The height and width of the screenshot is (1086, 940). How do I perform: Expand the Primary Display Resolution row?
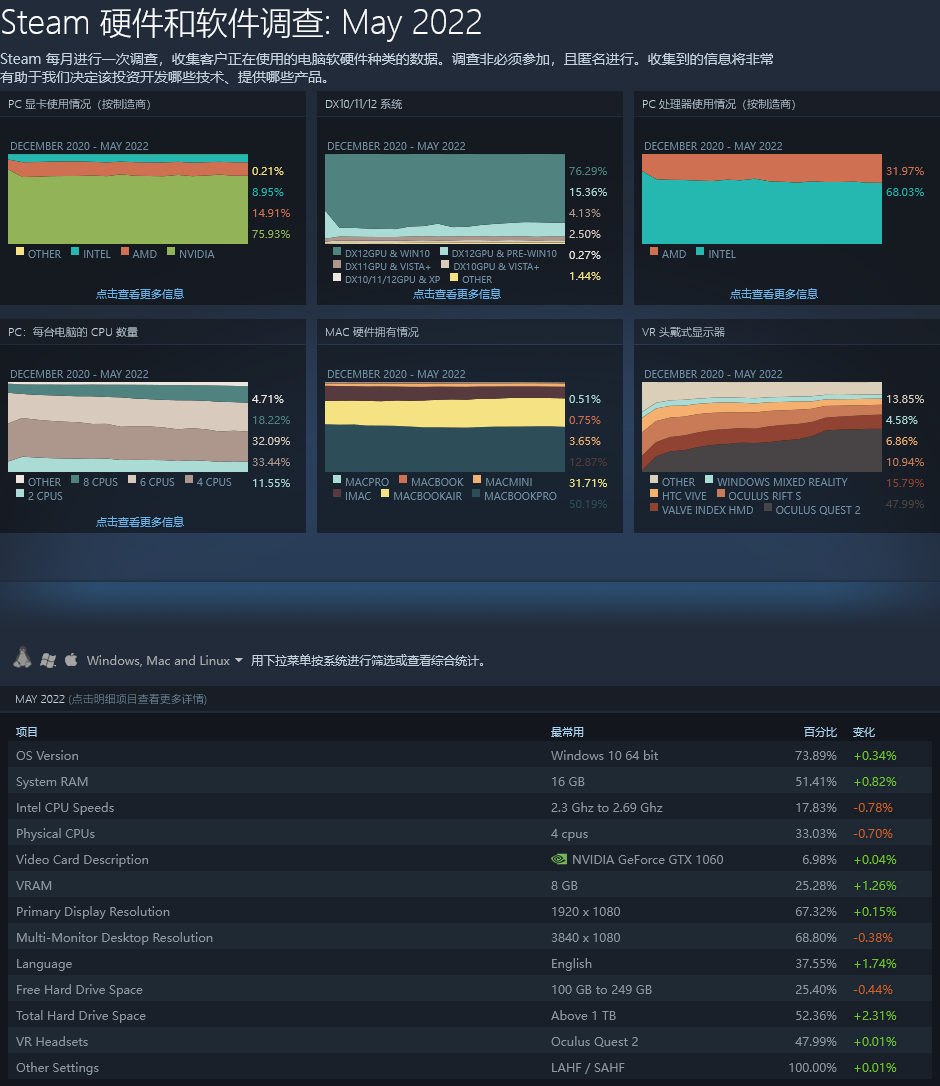tap(93, 911)
